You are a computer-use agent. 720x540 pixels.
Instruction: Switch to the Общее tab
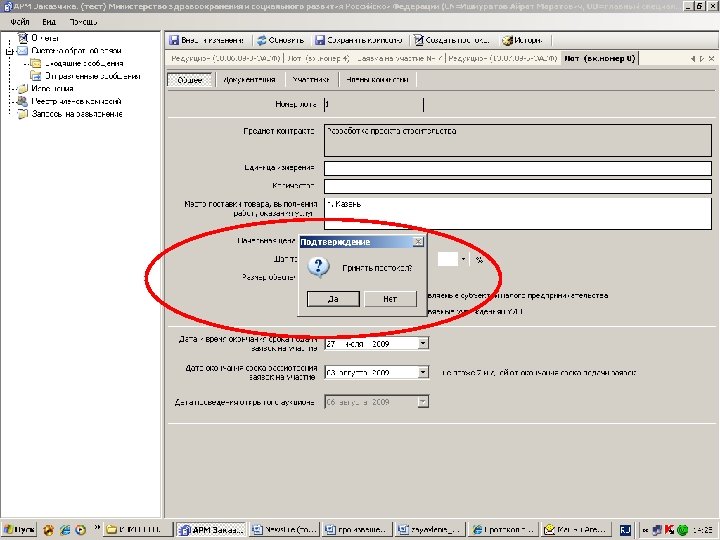(189, 79)
